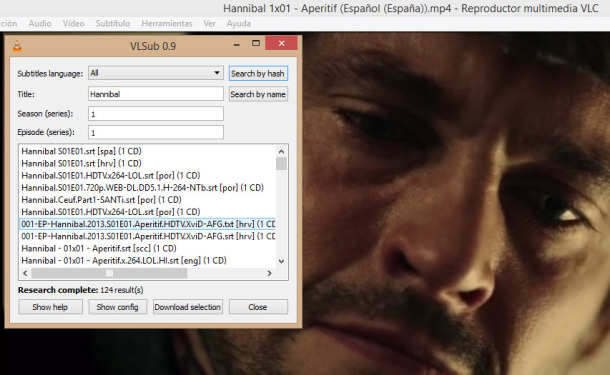Click the vertical scrollbar thumb
The image size is (610, 375).
281,164
